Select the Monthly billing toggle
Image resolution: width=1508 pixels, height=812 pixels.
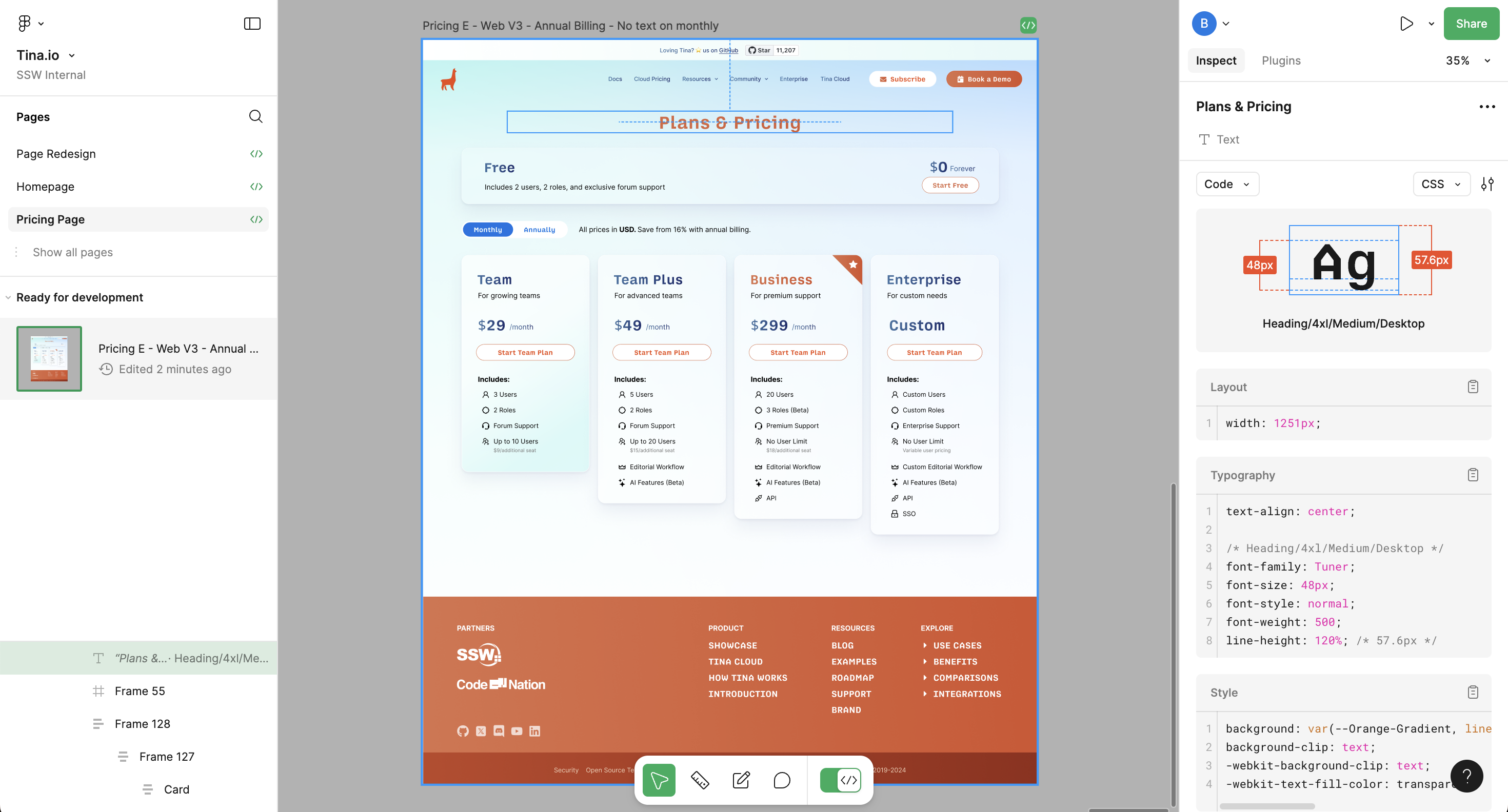[x=488, y=229]
